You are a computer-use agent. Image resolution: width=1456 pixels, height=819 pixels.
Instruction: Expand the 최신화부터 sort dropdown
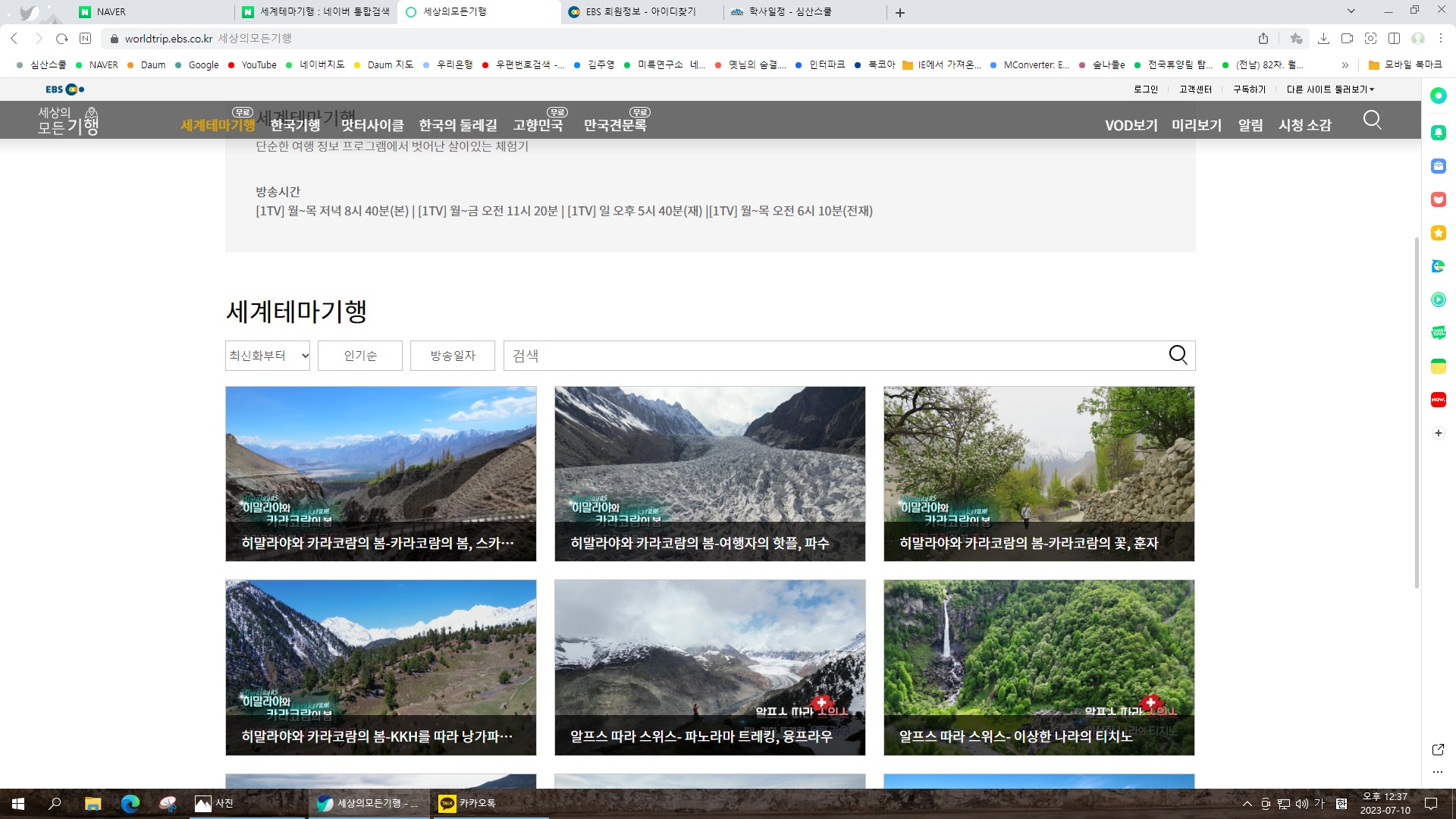coord(268,356)
